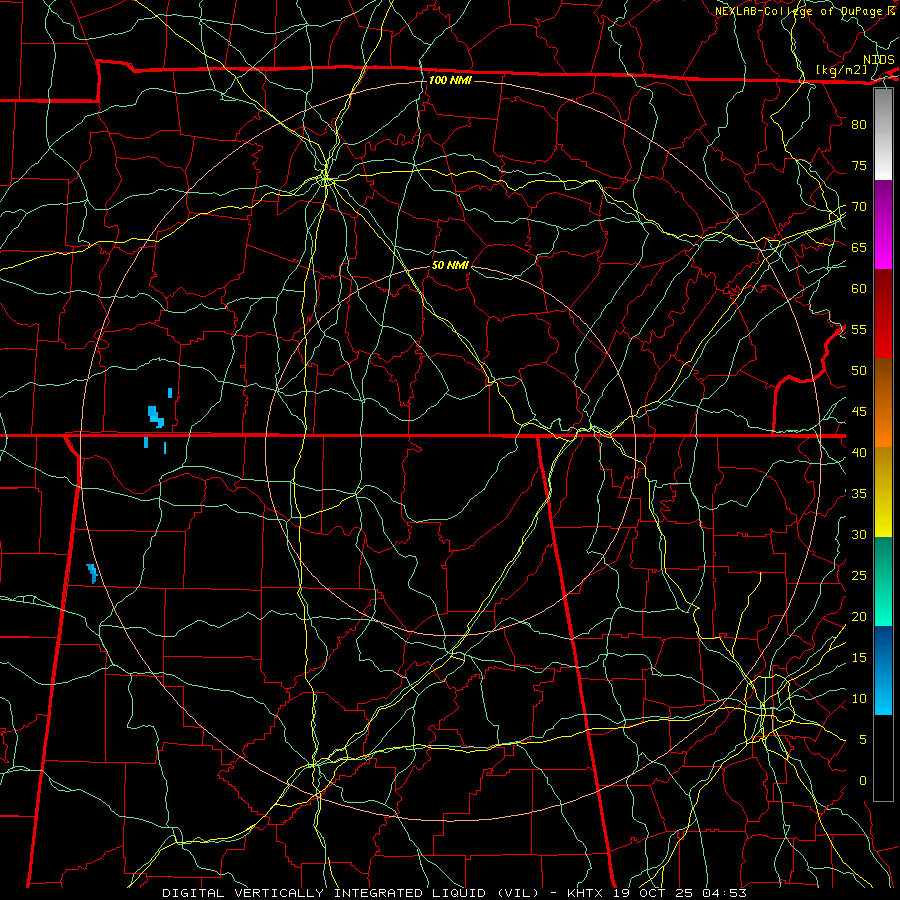Click the 40 value on the color scale
The height and width of the screenshot is (900, 900).
tap(859, 452)
